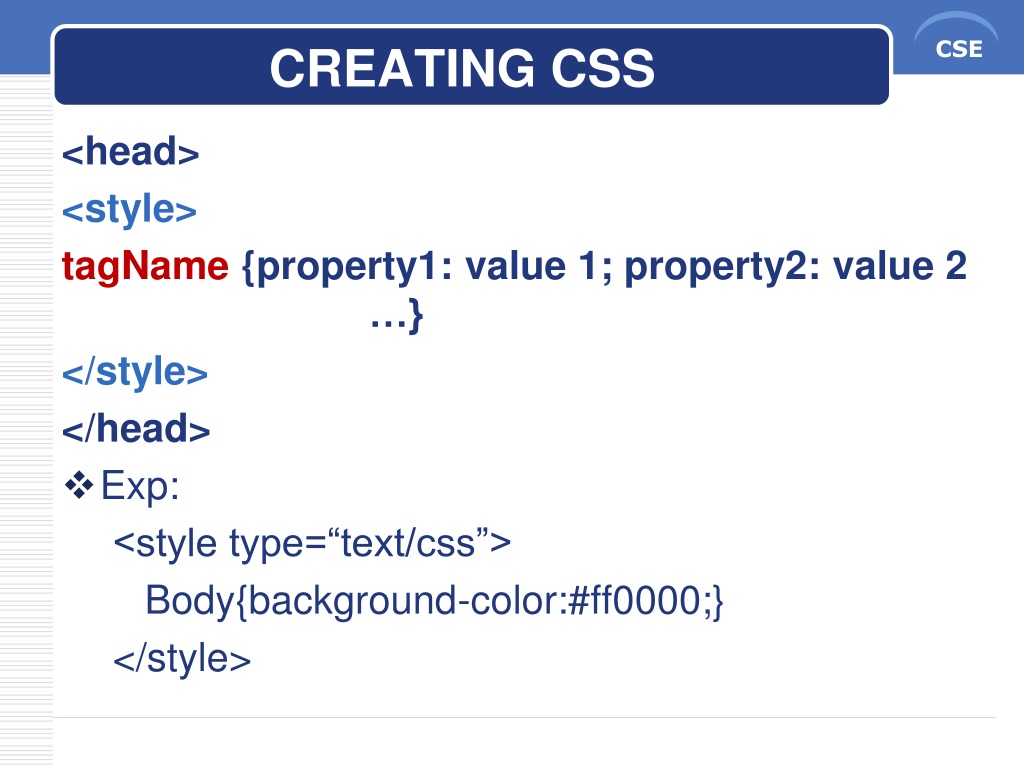Click the text 'property2: value 2'
The height and width of the screenshot is (768, 1024).
point(795,267)
